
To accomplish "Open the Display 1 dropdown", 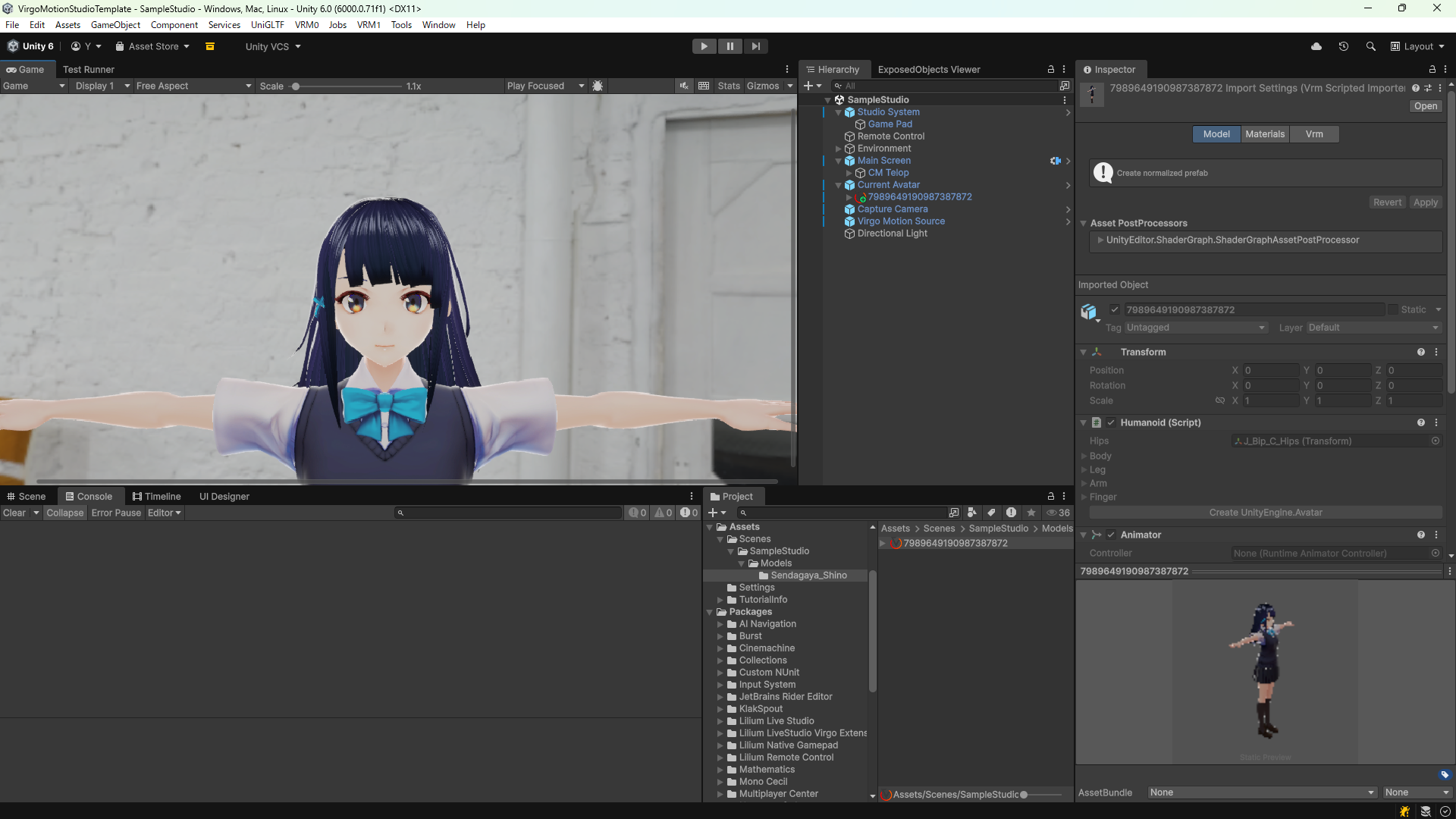I will pyautogui.click(x=102, y=86).
